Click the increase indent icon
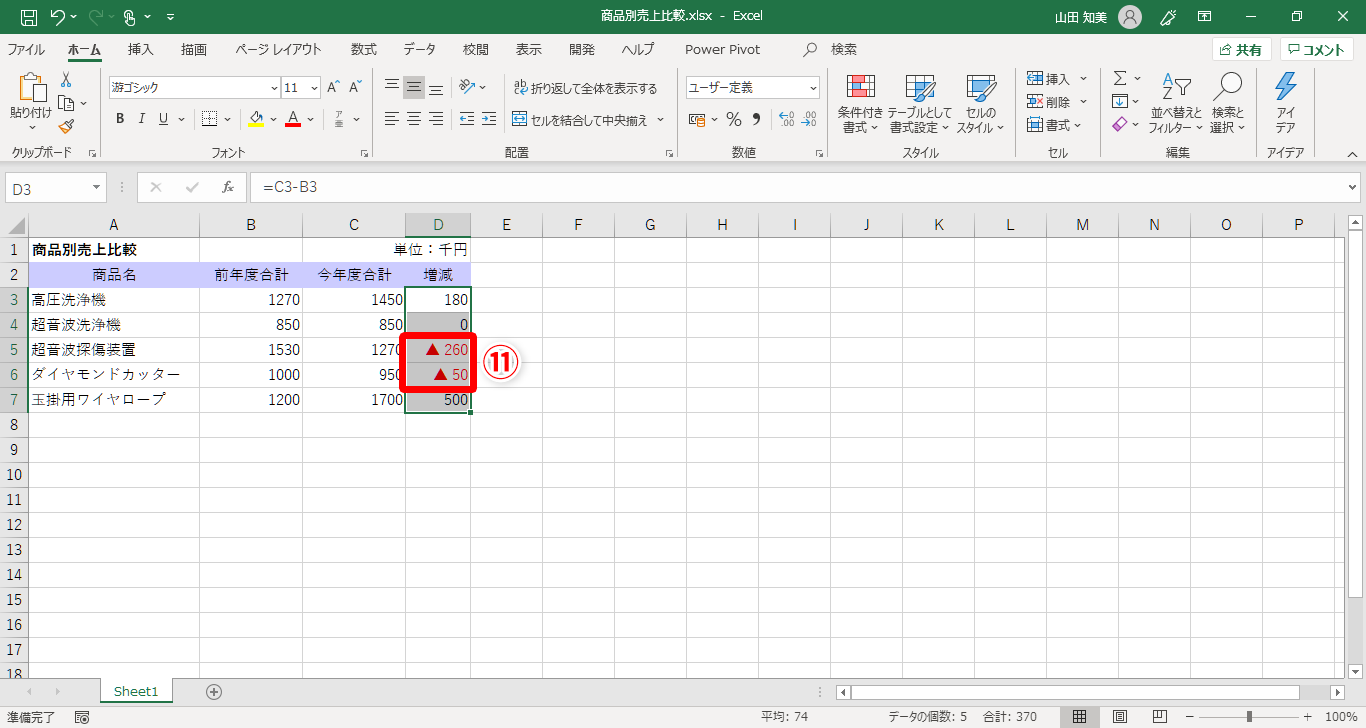This screenshot has height=728, width=1366. click(x=488, y=119)
